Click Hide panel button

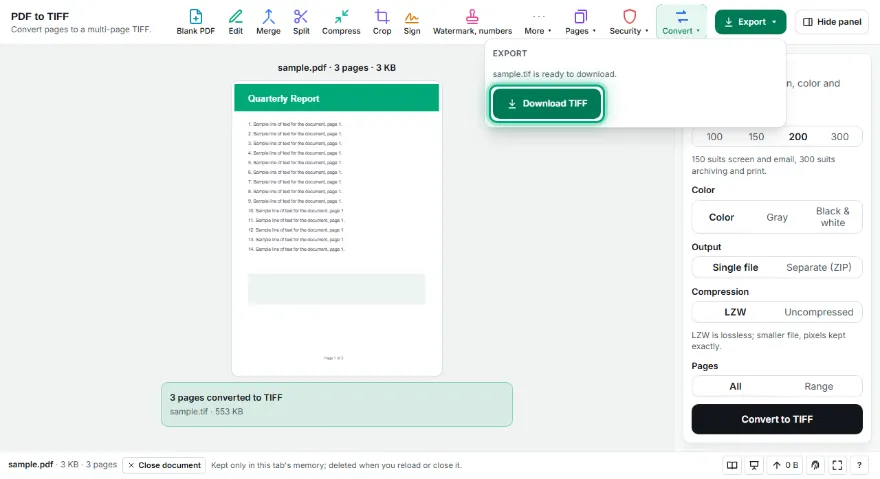point(832,22)
